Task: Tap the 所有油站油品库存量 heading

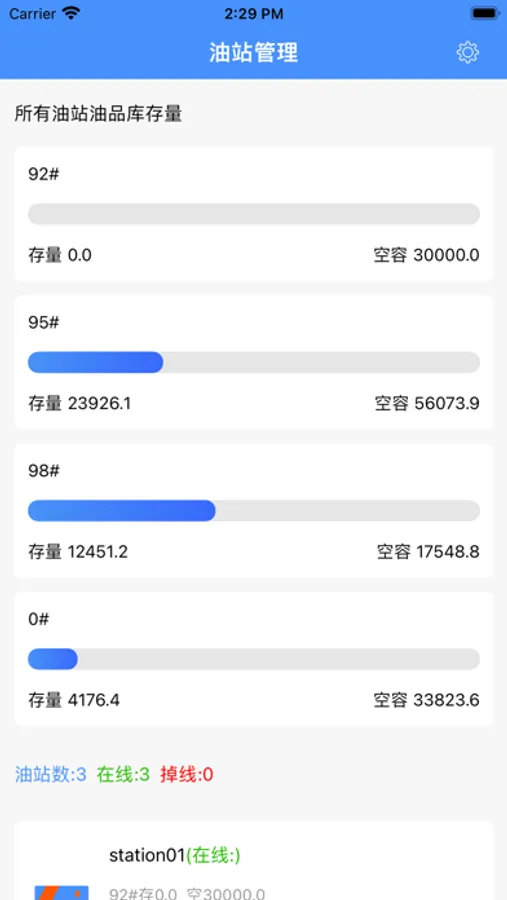Action: point(98,114)
